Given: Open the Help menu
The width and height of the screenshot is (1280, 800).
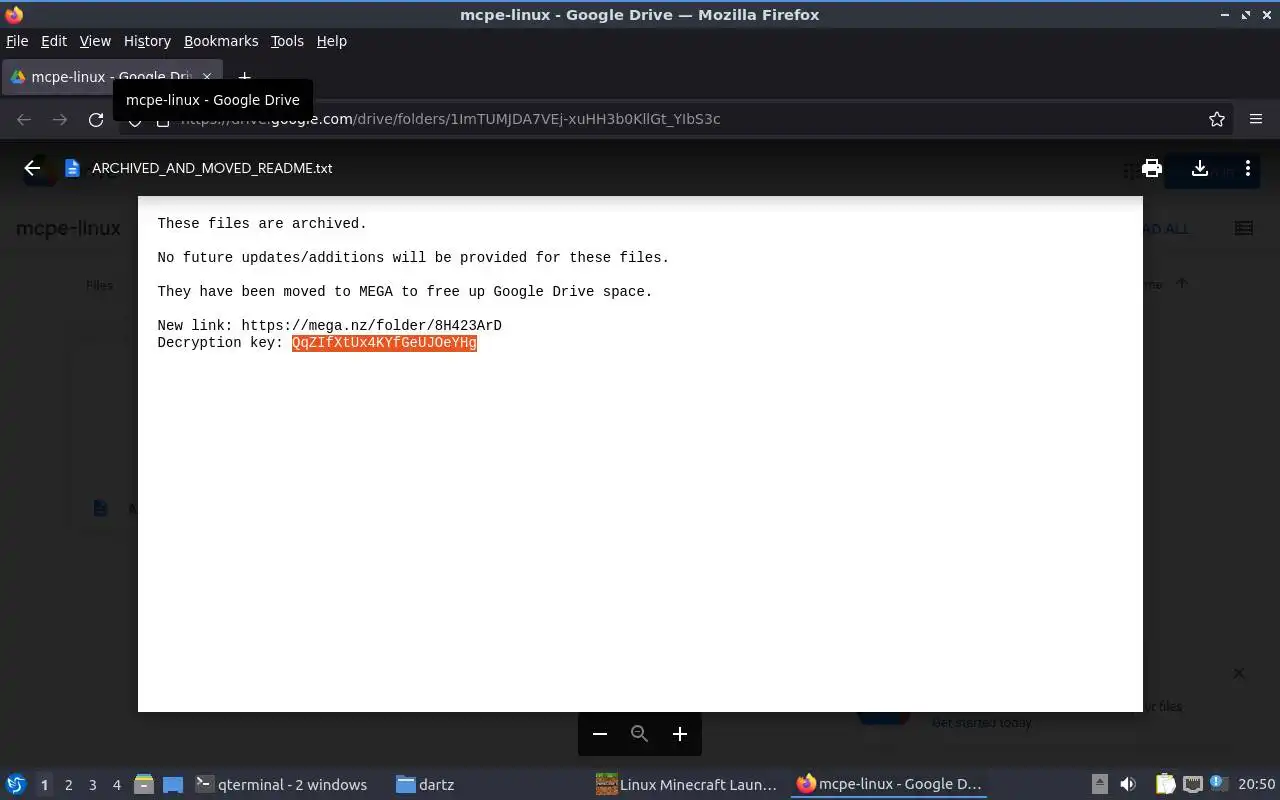Looking at the screenshot, I should pos(331,41).
